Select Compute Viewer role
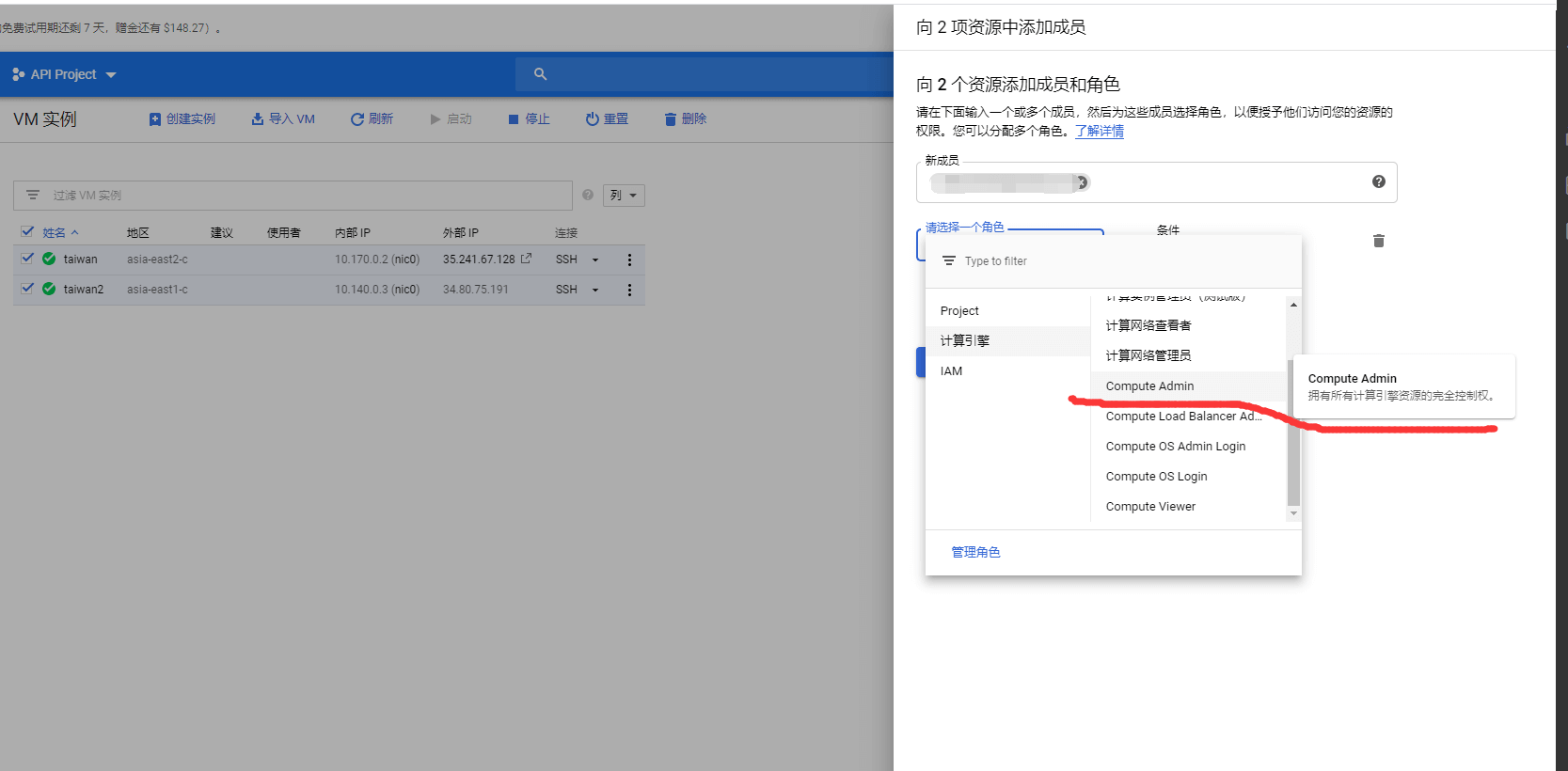The width and height of the screenshot is (1568, 771). [1150, 506]
